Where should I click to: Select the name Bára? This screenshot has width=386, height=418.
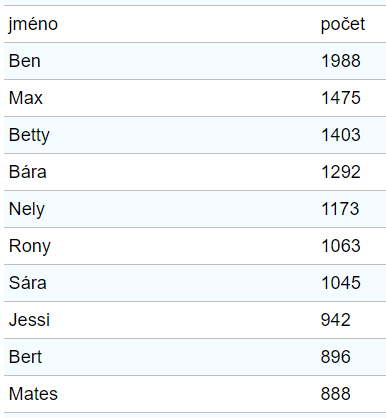(27, 172)
